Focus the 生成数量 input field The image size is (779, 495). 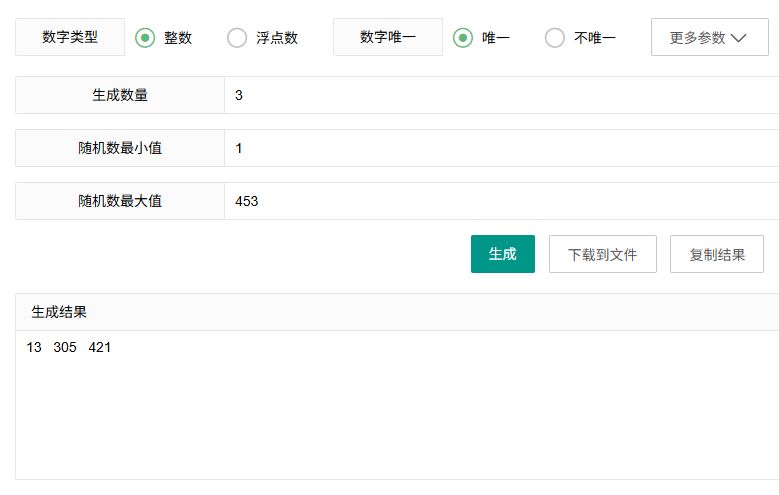502,95
